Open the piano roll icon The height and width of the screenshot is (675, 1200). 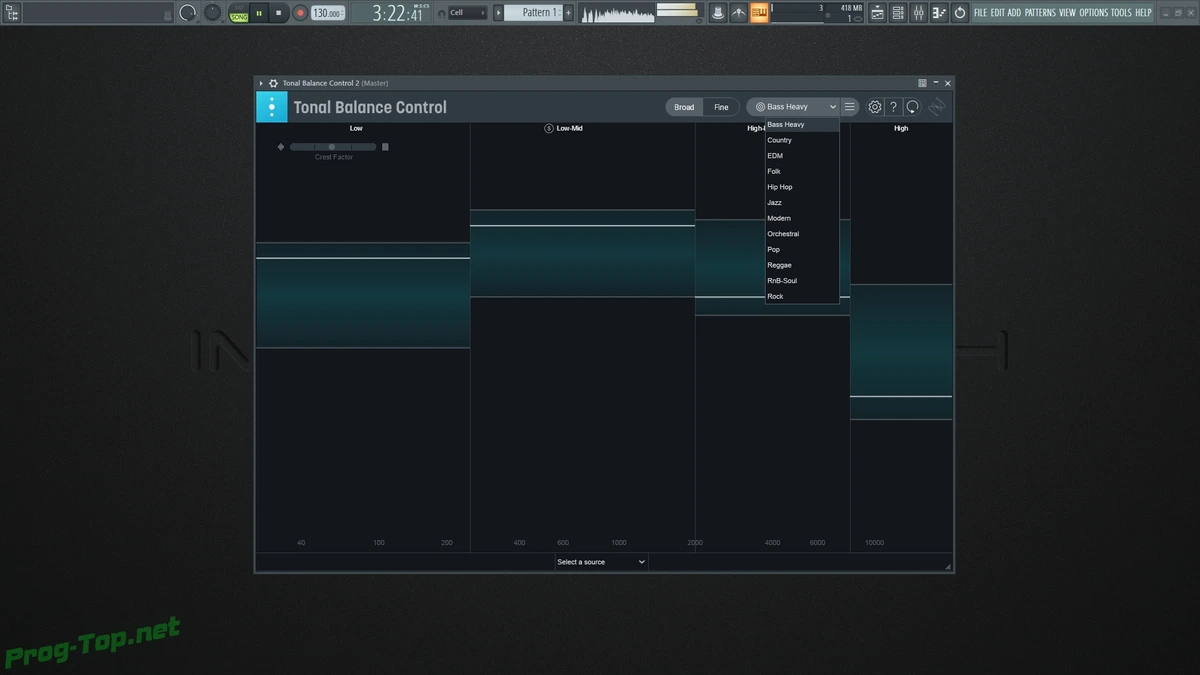pyautogui.click(x=939, y=13)
